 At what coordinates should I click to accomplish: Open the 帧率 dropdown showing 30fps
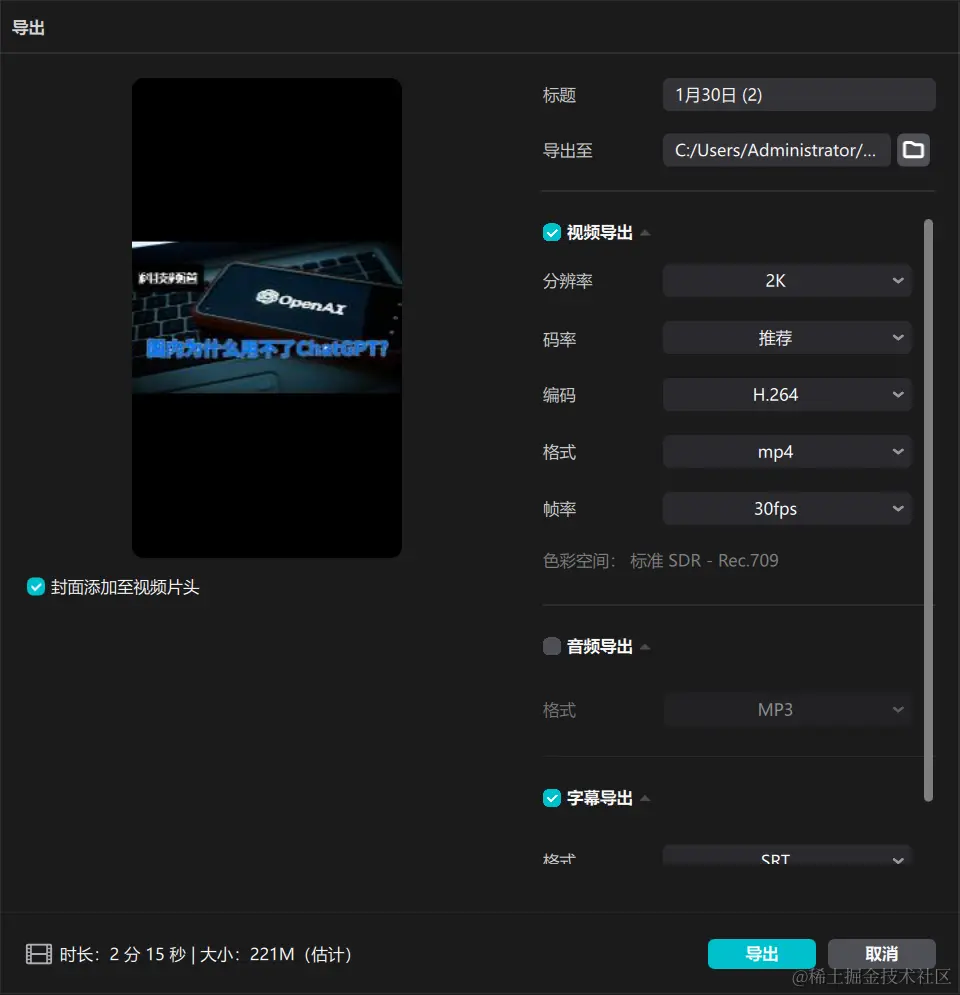click(x=787, y=508)
